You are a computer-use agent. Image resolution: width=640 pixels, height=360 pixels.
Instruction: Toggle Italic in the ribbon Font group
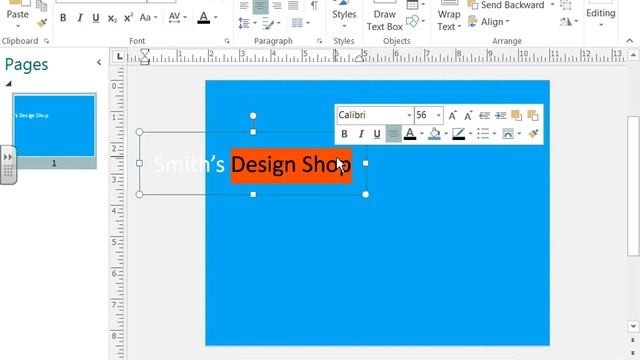pyautogui.click(x=80, y=18)
